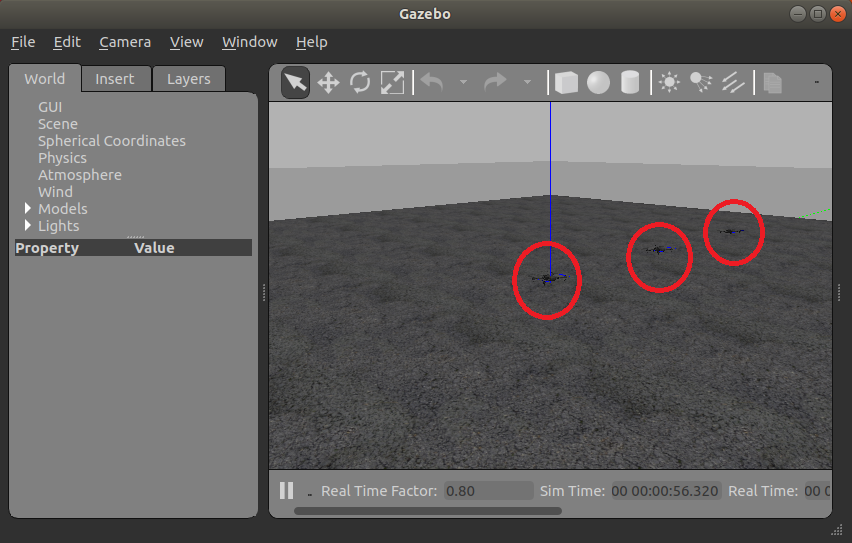This screenshot has width=852, height=543.
Task: Open the redo history dropdown arrow
Action: tap(527, 82)
